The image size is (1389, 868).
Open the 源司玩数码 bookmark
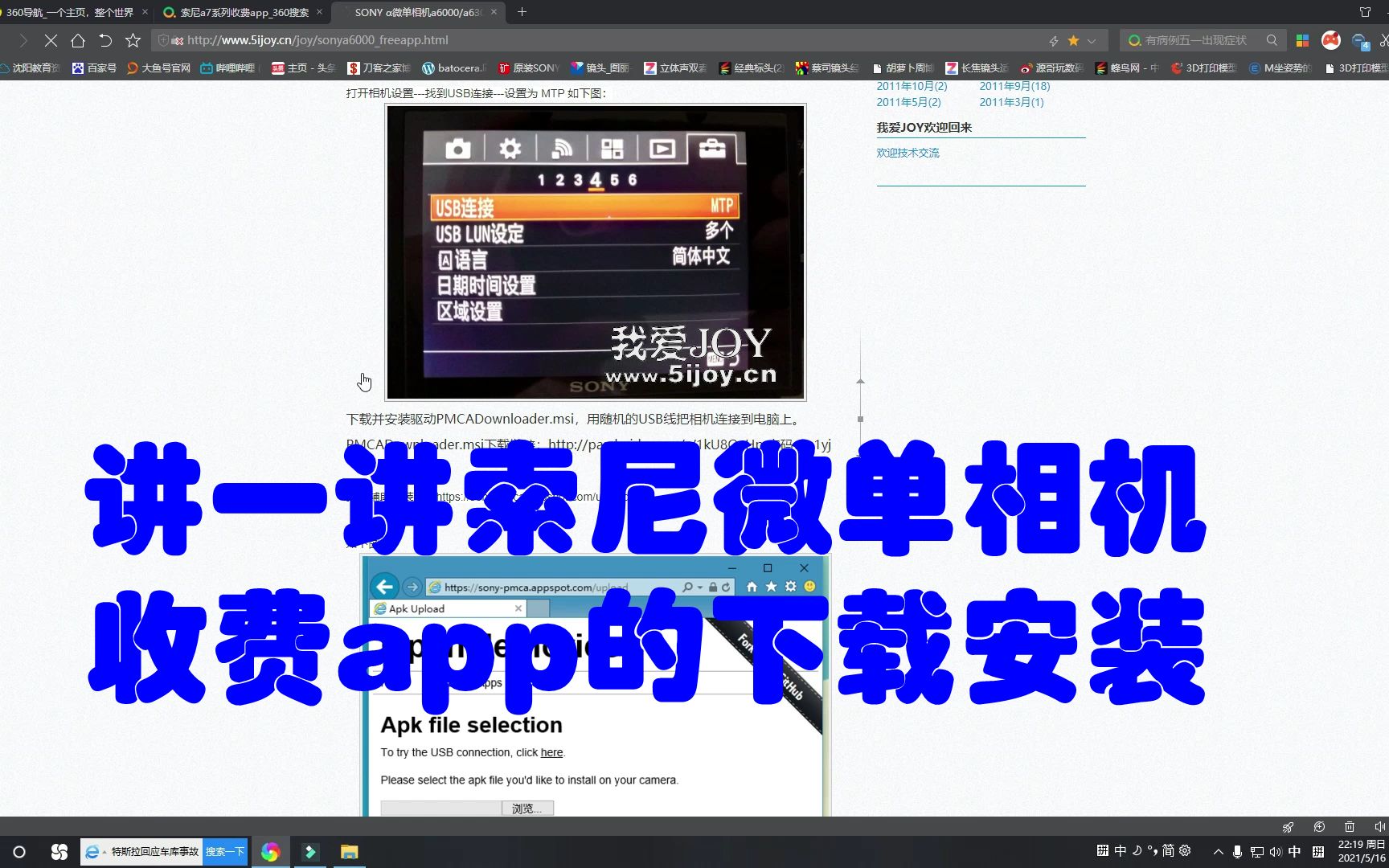click(1051, 68)
